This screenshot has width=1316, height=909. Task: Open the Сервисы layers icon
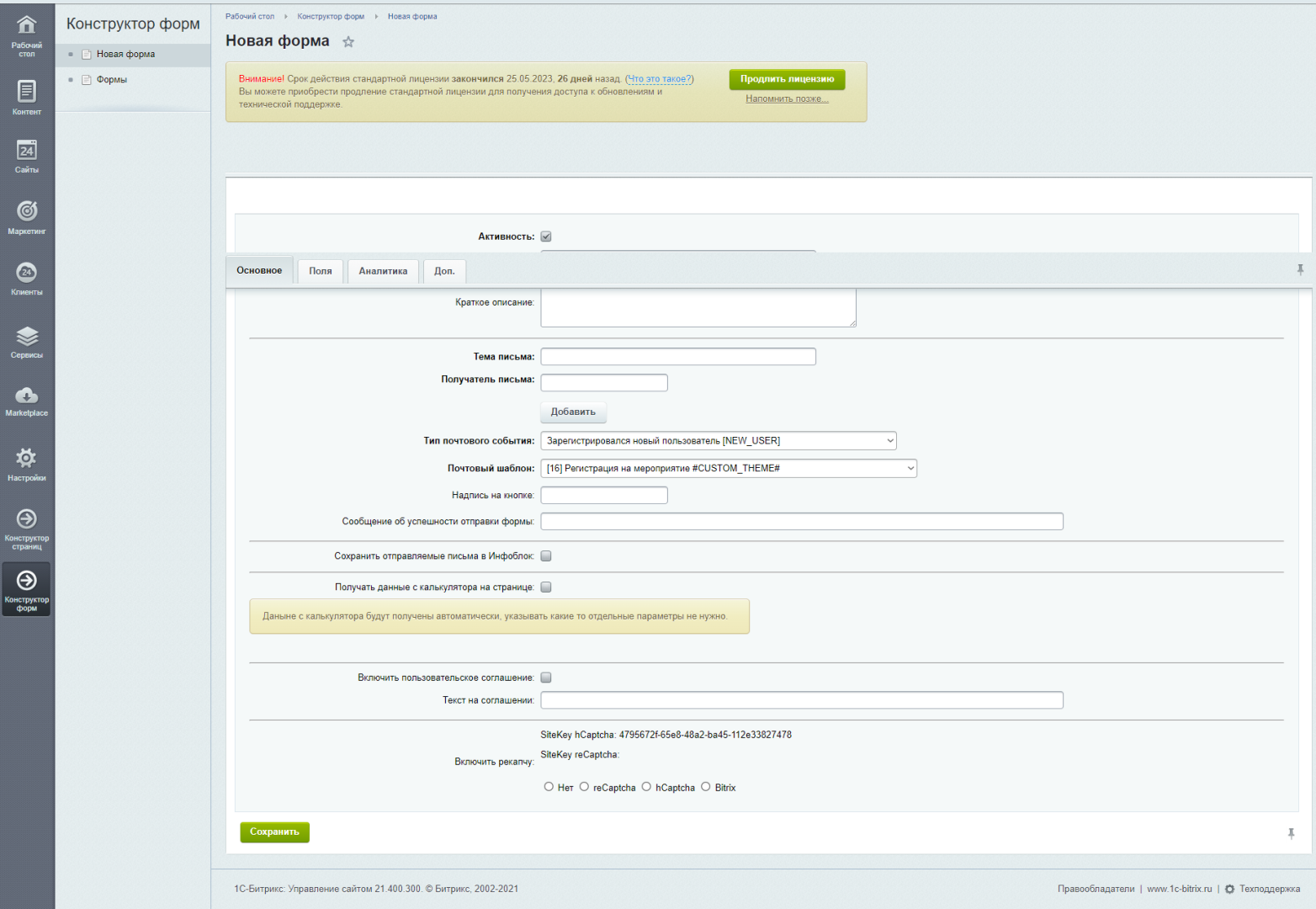click(27, 337)
